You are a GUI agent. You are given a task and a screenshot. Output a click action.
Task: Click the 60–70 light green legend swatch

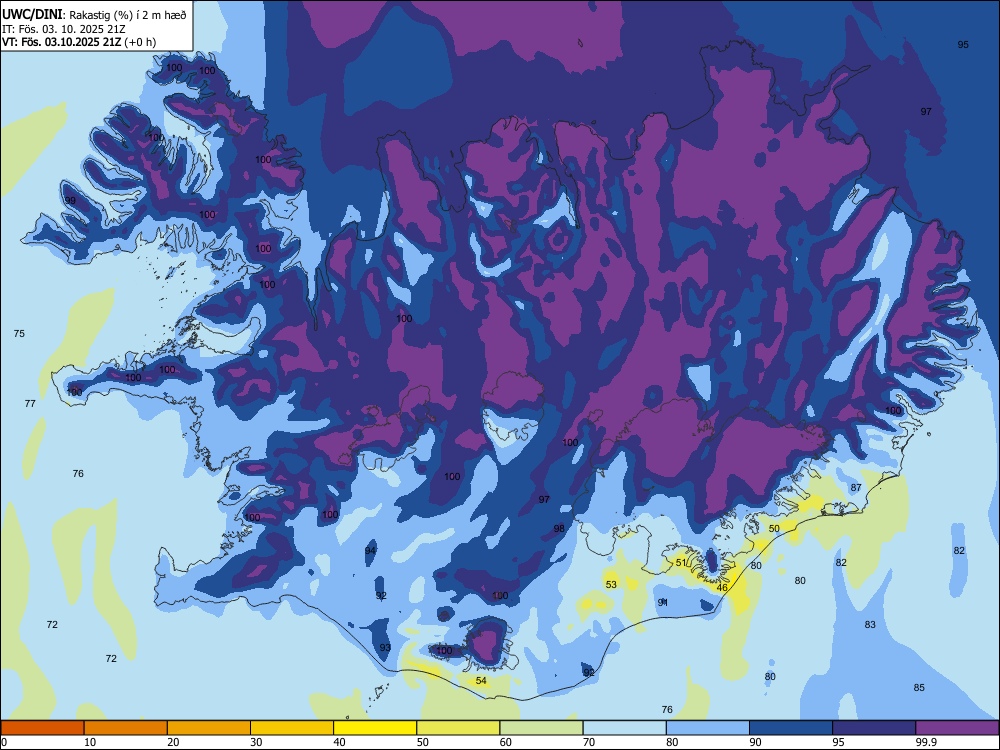coord(541,728)
